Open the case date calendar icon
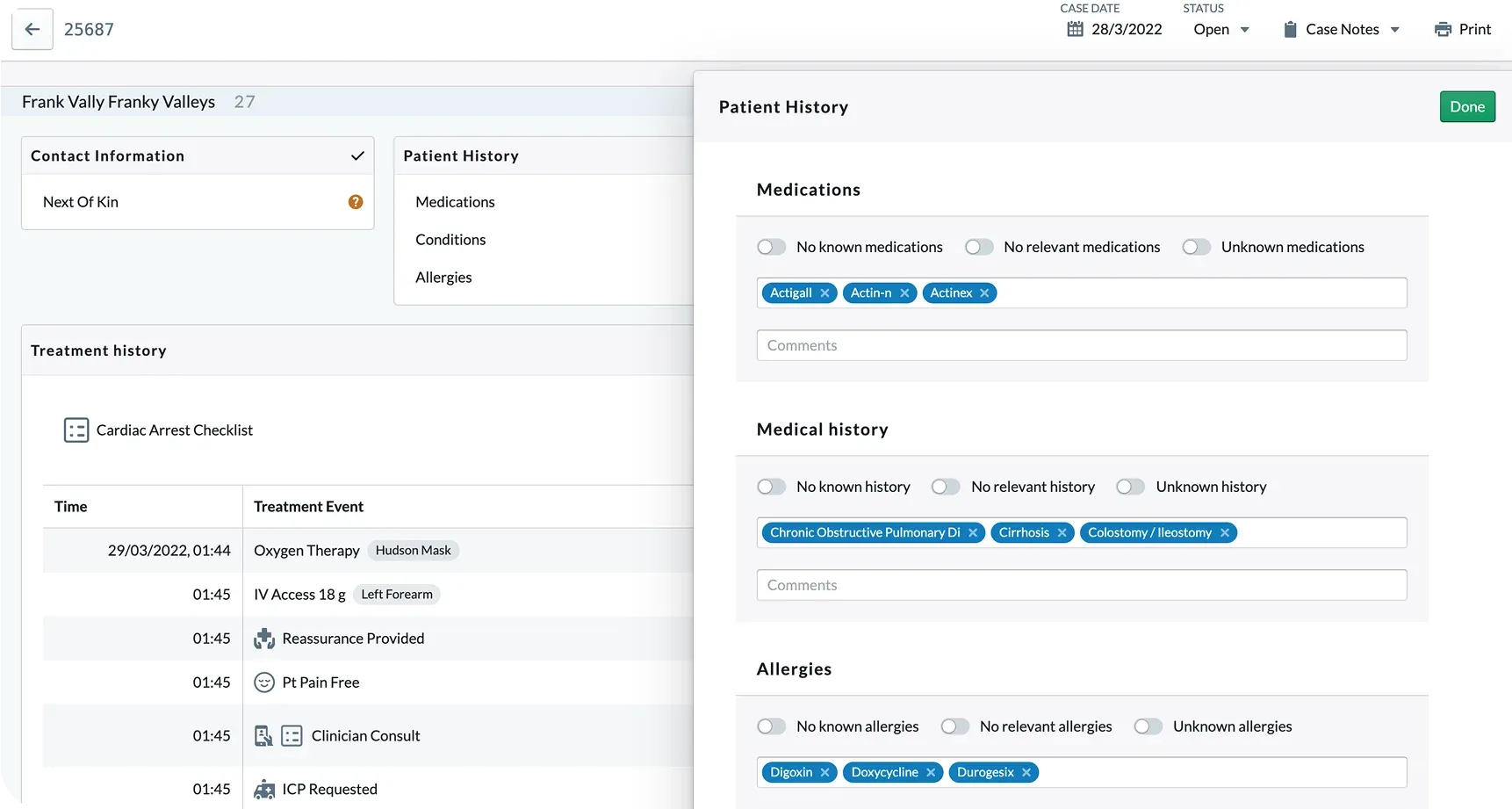 pyautogui.click(x=1075, y=29)
